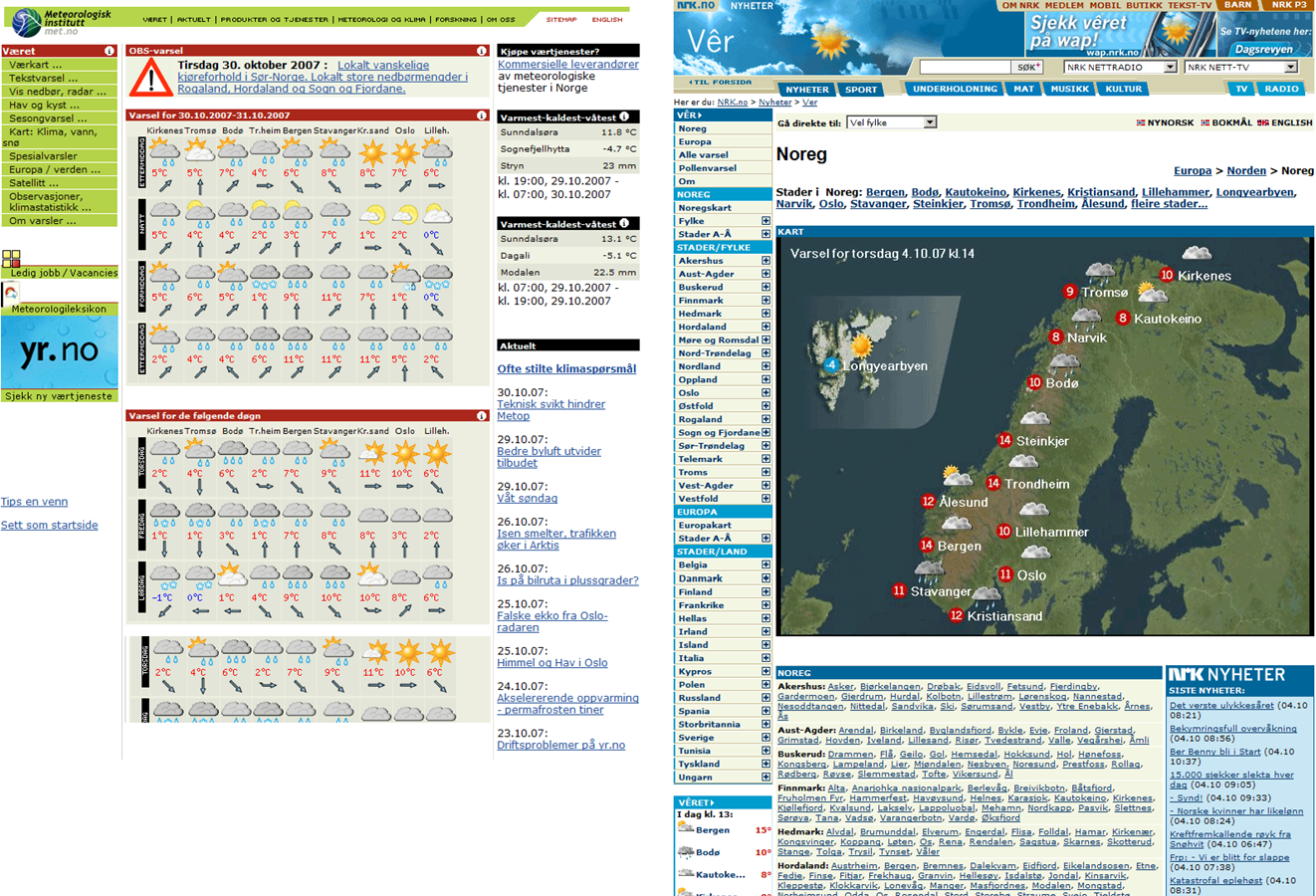The height and width of the screenshot is (896, 1316).
Task: Click the NRK.no logo
Action: click(x=695, y=6)
